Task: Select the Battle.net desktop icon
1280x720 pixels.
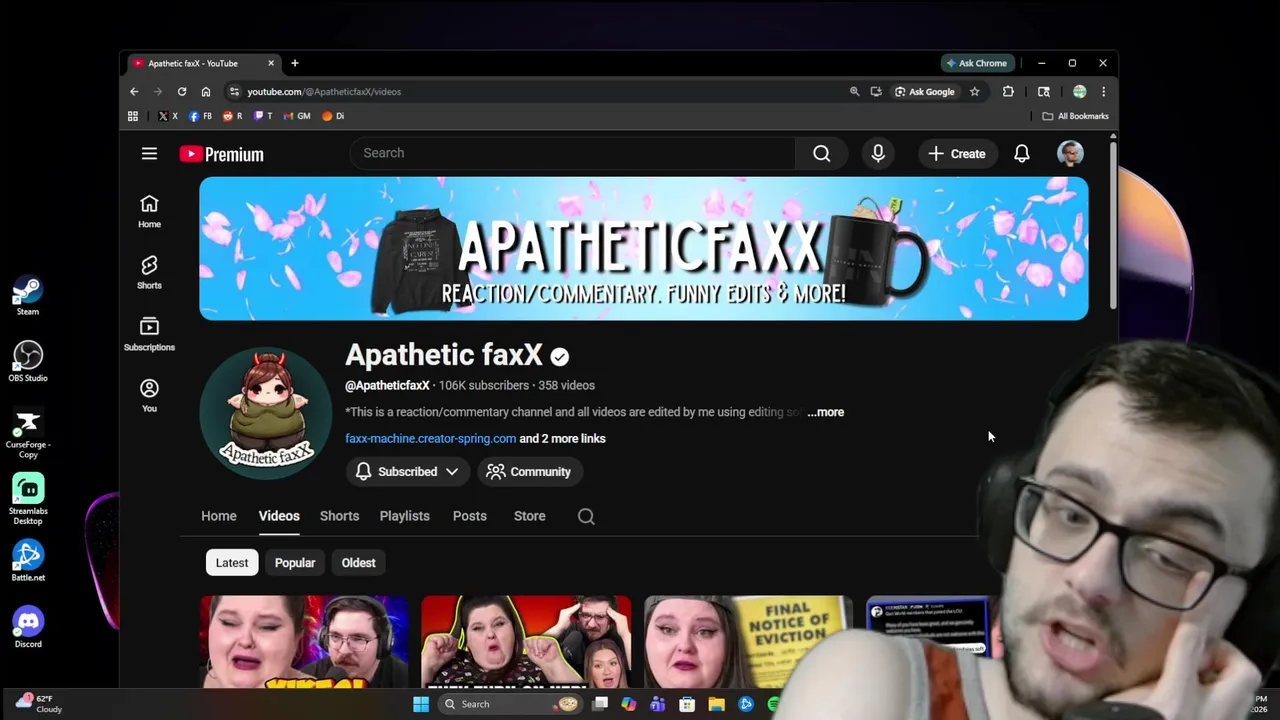Action: coord(28,561)
